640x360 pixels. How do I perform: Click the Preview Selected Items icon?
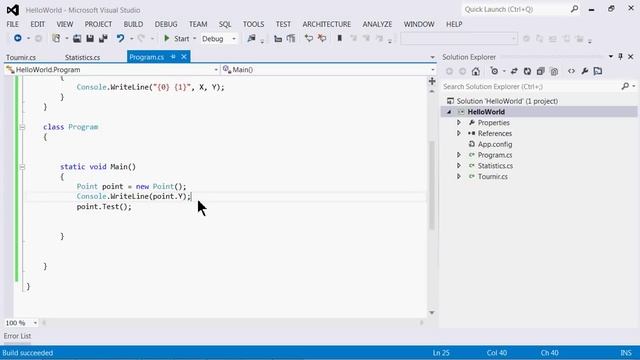pyautogui.click(x=598, y=71)
